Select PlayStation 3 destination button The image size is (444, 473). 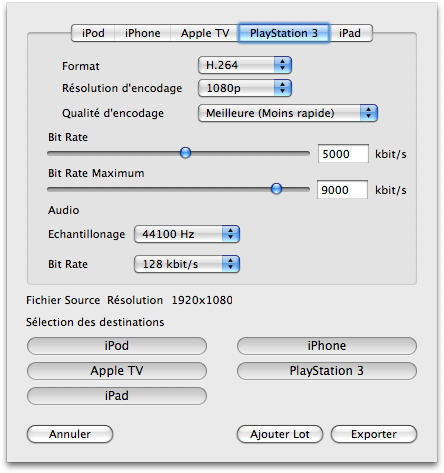click(x=327, y=371)
